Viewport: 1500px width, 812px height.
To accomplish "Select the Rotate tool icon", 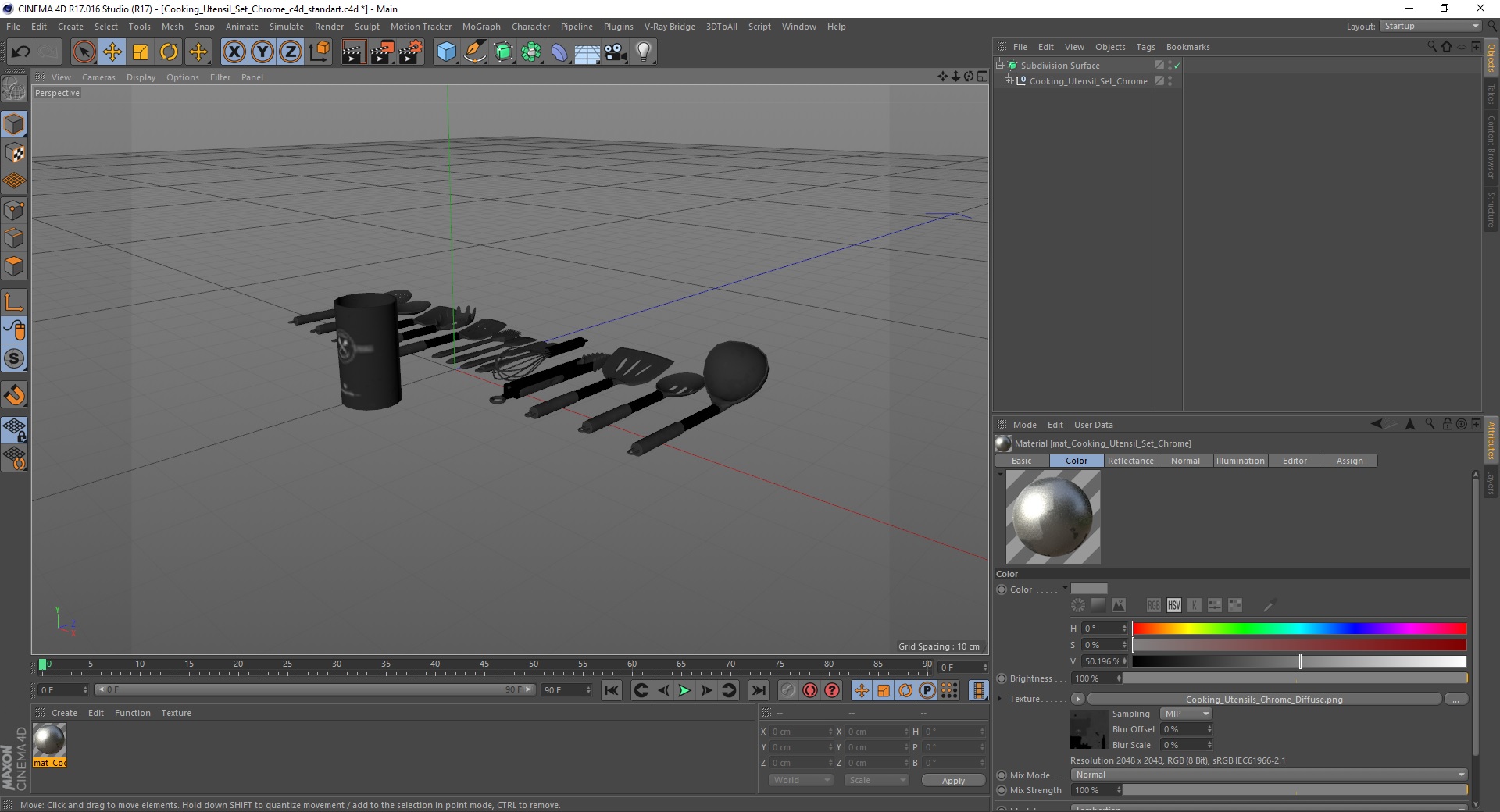I will pyautogui.click(x=169, y=52).
